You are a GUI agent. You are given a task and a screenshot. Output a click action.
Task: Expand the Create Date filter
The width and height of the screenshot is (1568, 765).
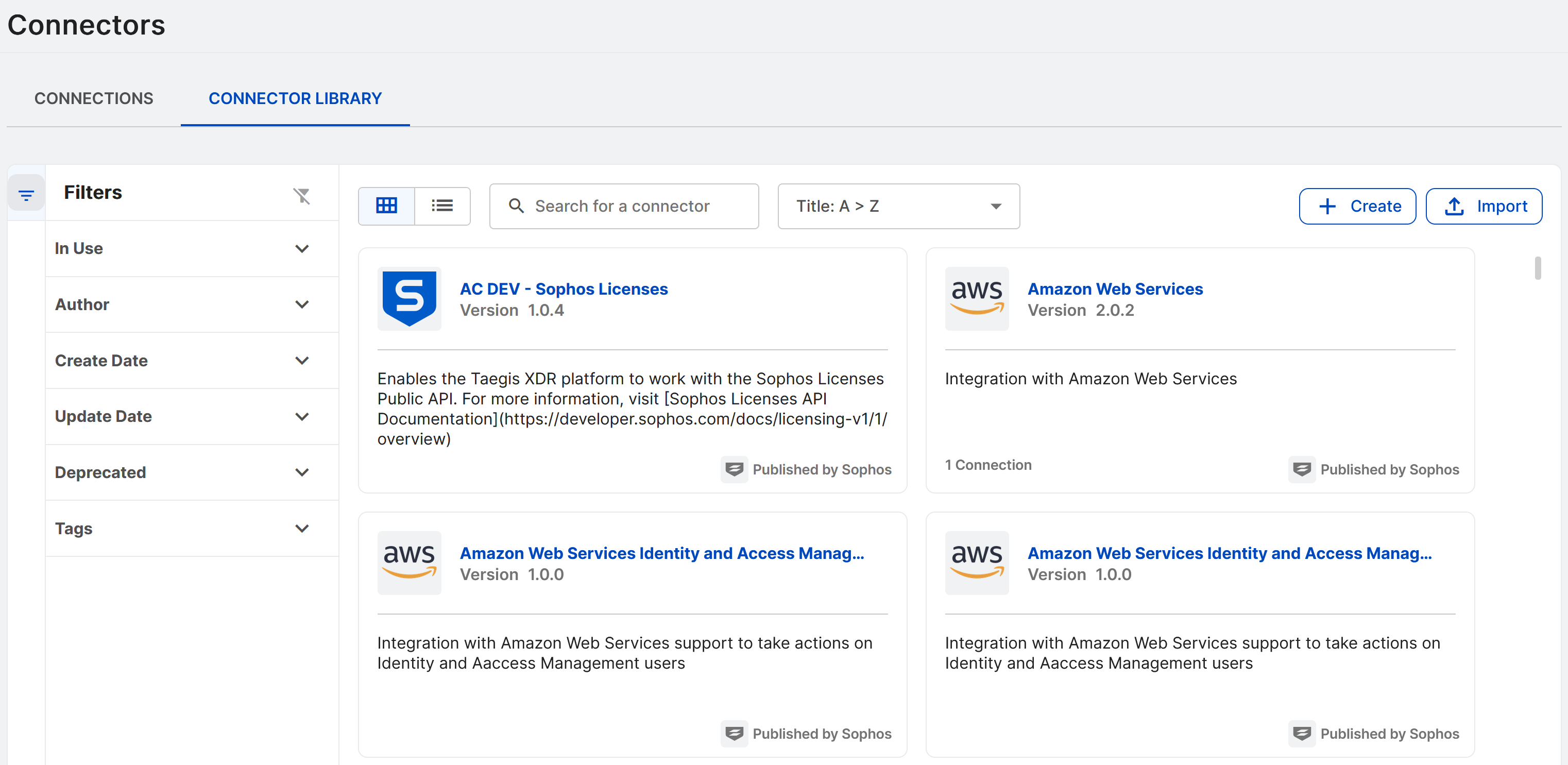click(x=192, y=360)
